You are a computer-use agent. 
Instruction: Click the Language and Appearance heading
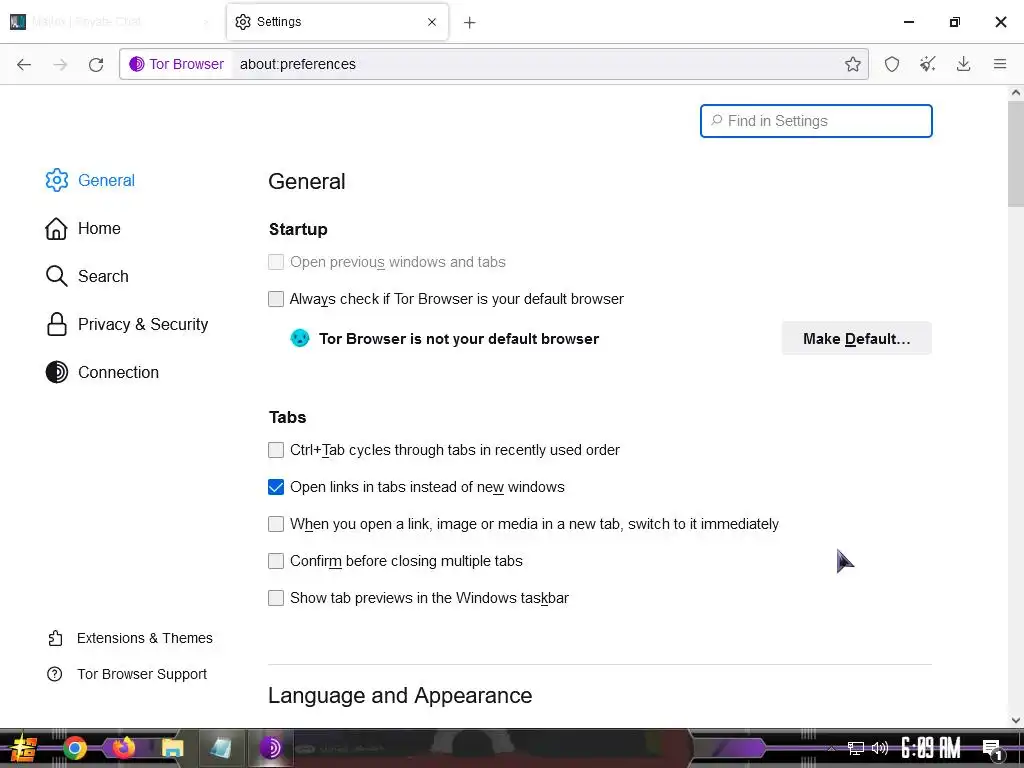[400, 696]
